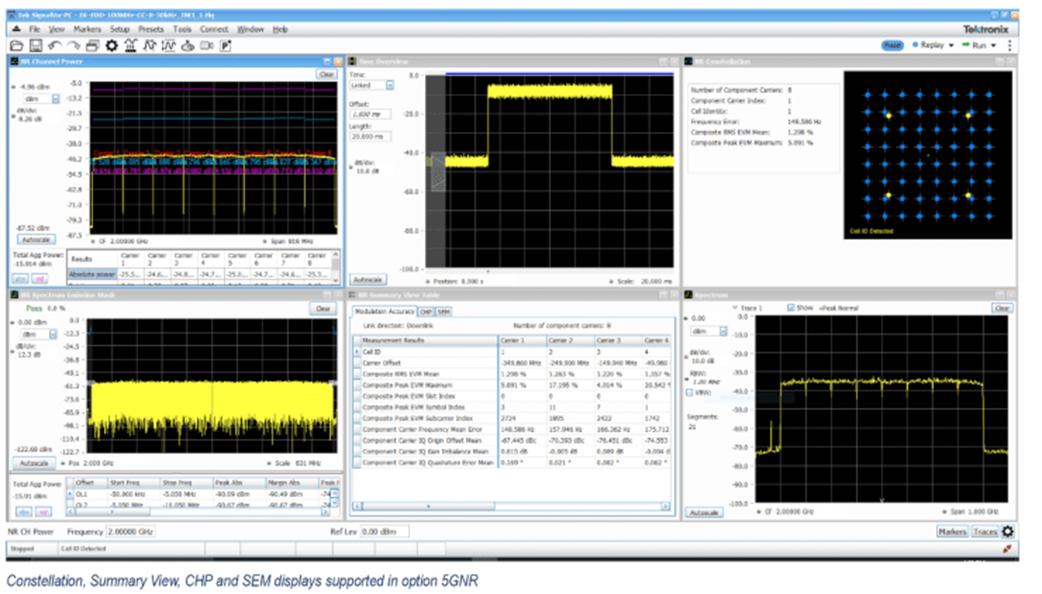Expand the Replay dropdown arrow

point(949,46)
